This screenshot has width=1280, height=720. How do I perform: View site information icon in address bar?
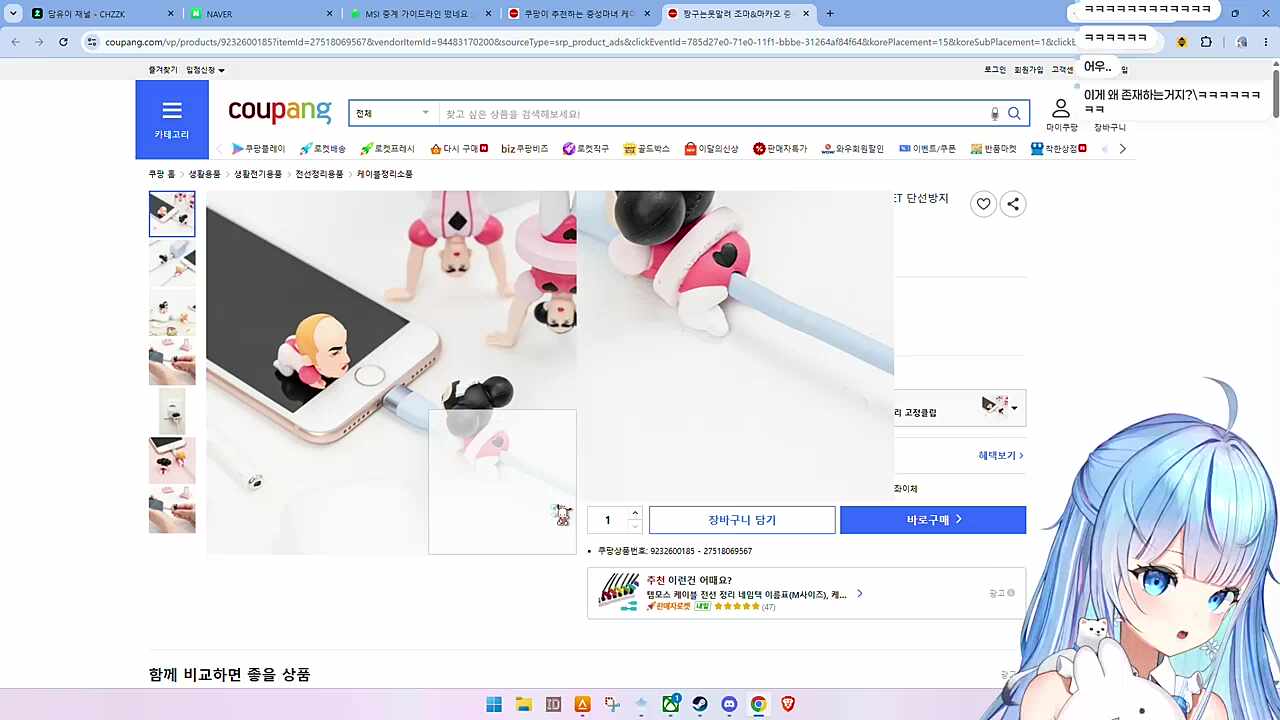(x=92, y=42)
